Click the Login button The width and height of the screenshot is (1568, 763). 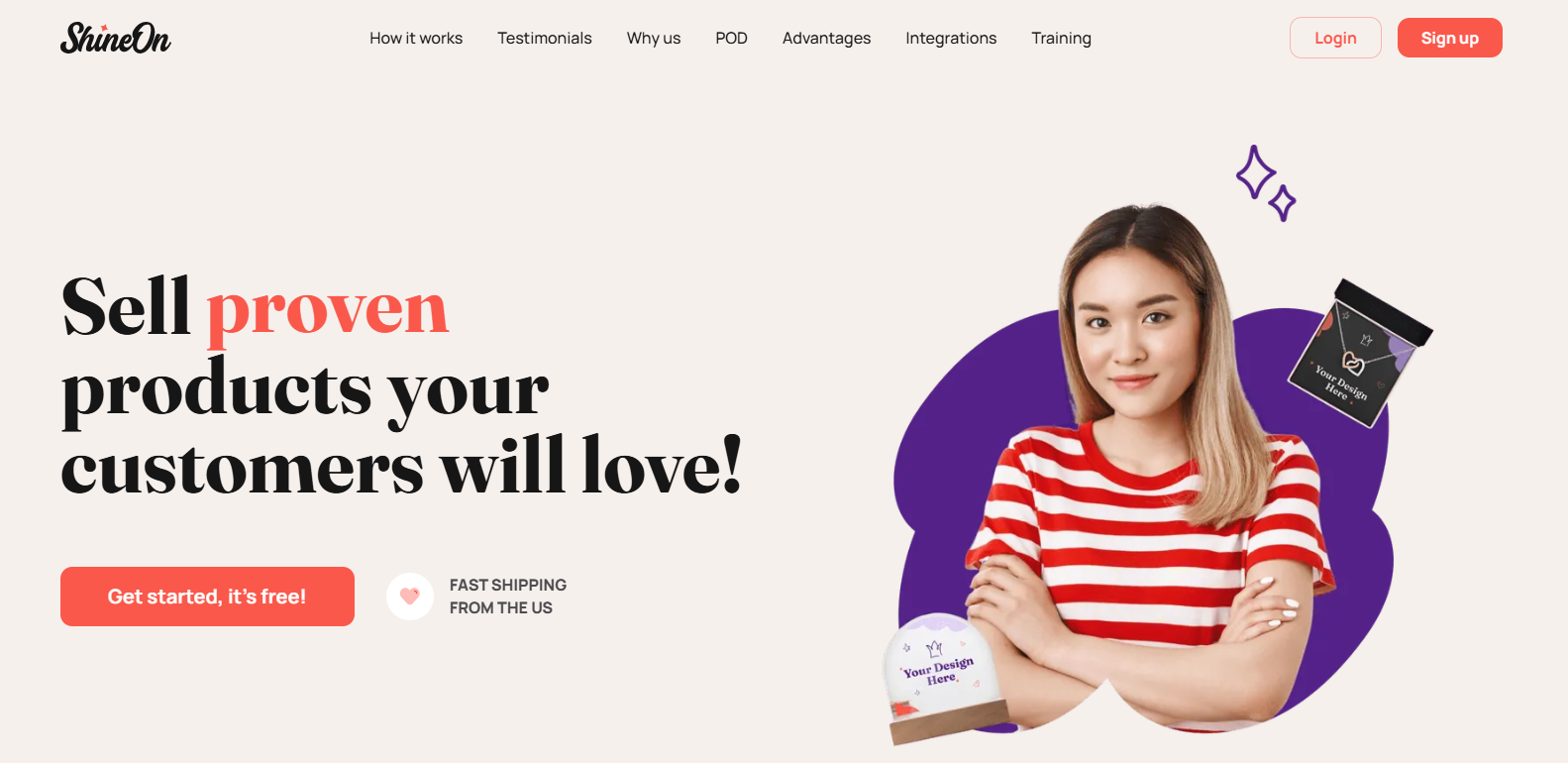1335,38
